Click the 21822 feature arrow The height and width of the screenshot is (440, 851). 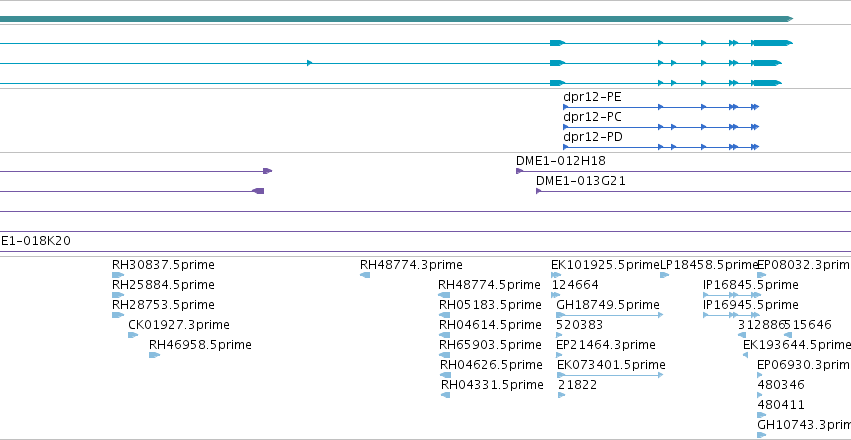pos(562,395)
